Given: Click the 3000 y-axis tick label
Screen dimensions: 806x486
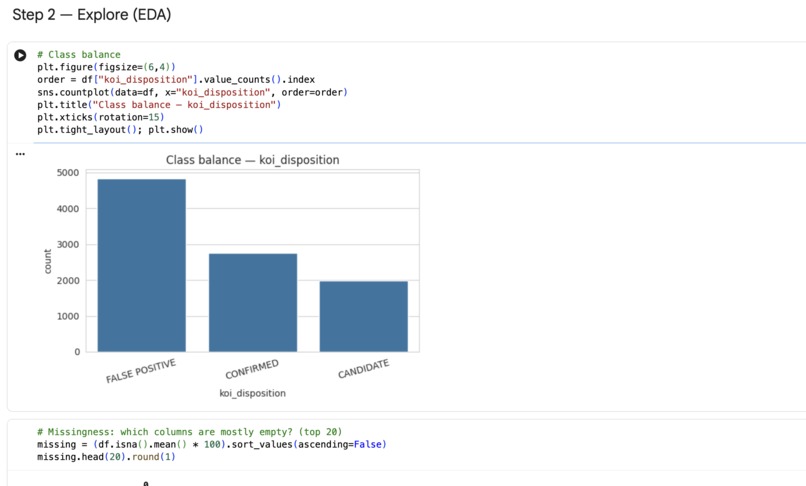Looking at the screenshot, I should coord(68,245).
